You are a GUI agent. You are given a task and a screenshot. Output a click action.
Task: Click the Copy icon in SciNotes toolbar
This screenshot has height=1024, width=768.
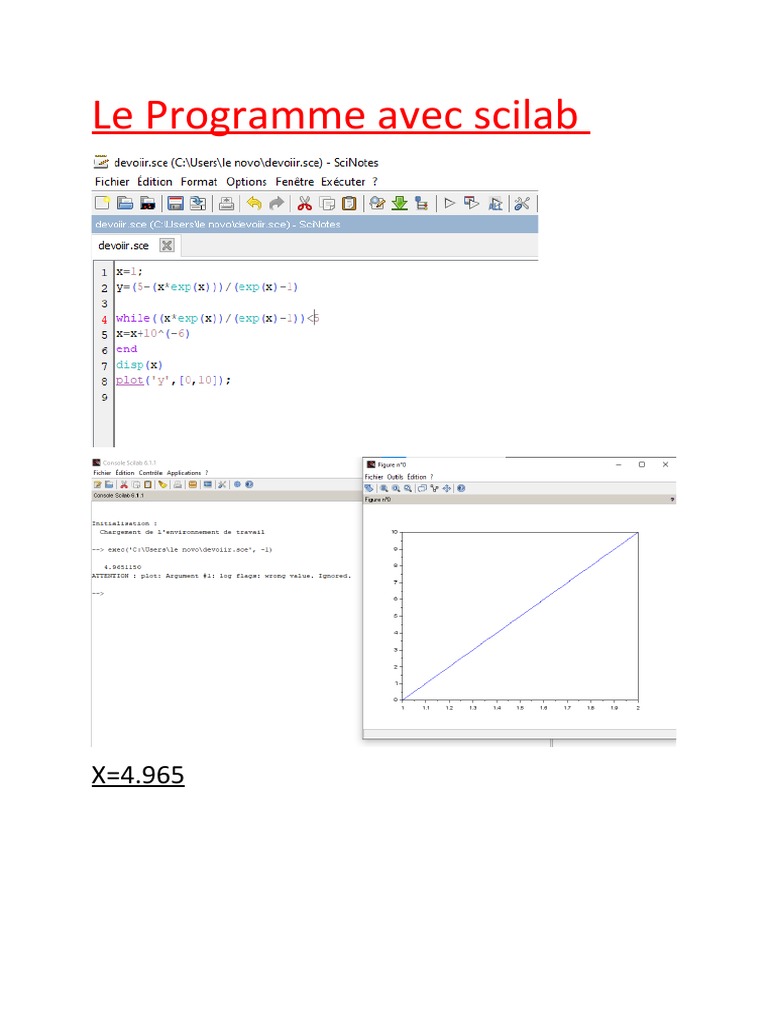pos(327,203)
